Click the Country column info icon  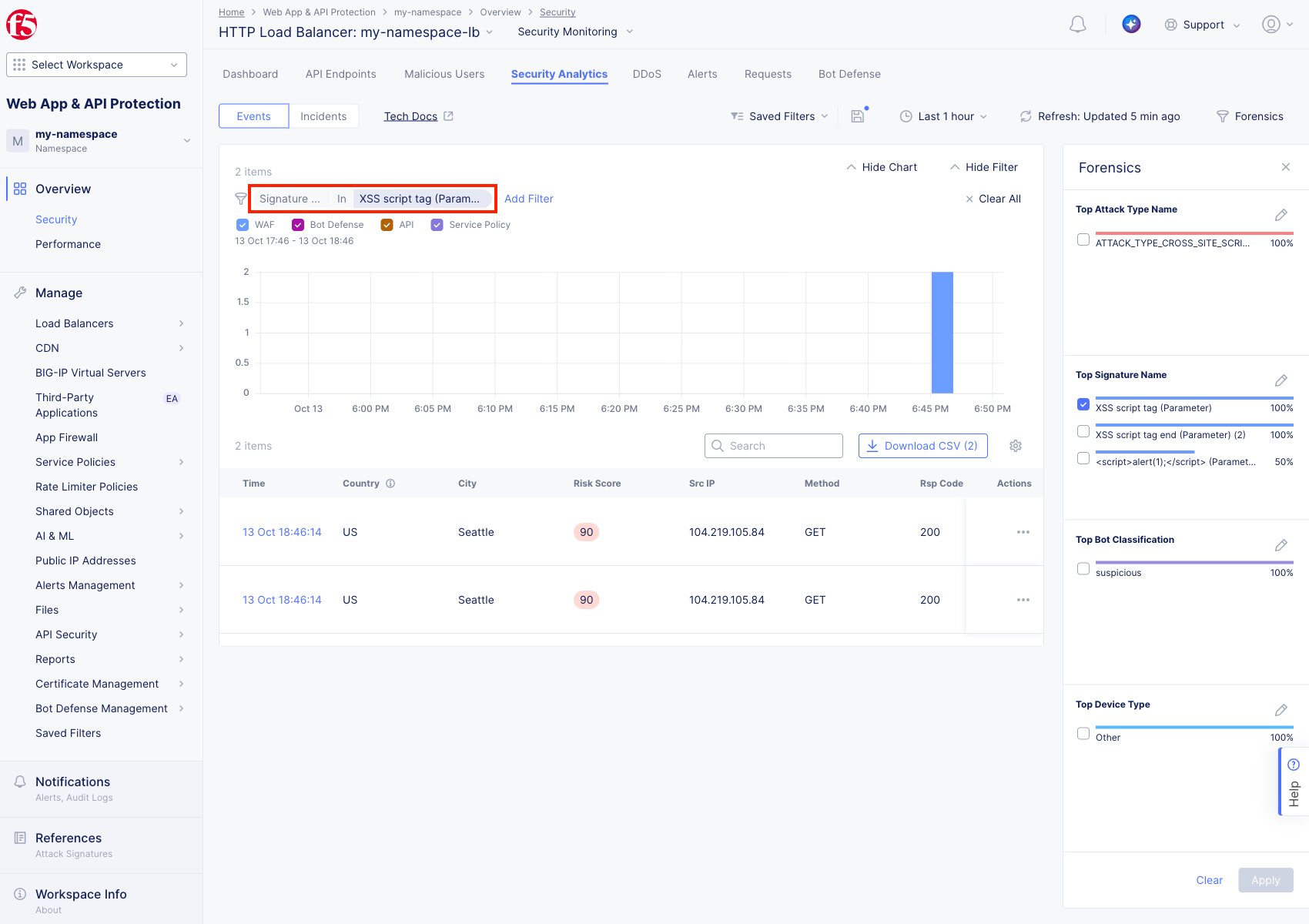click(390, 484)
